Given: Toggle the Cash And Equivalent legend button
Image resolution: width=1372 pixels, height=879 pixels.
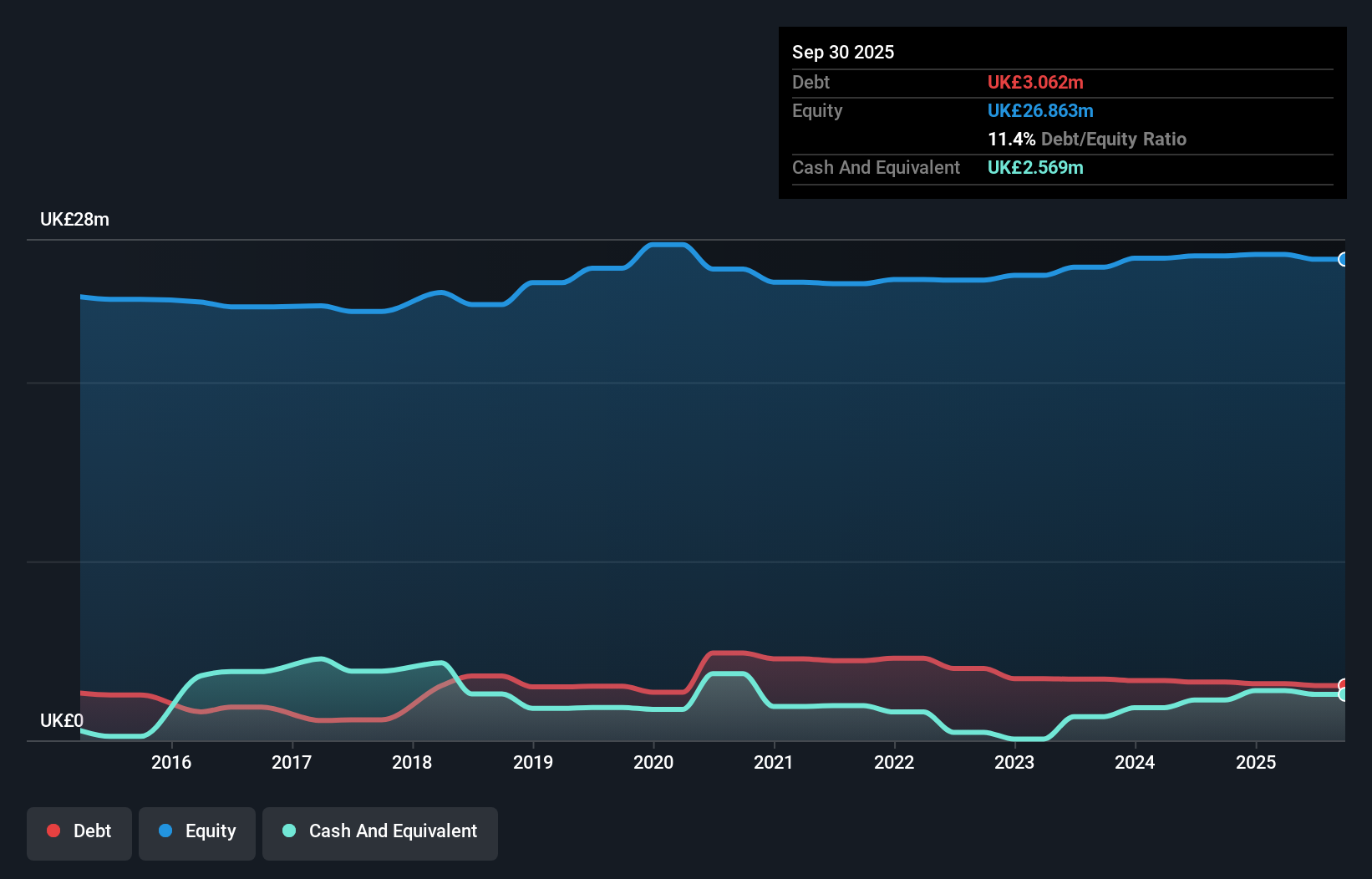Looking at the screenshot, I should 380,833.
